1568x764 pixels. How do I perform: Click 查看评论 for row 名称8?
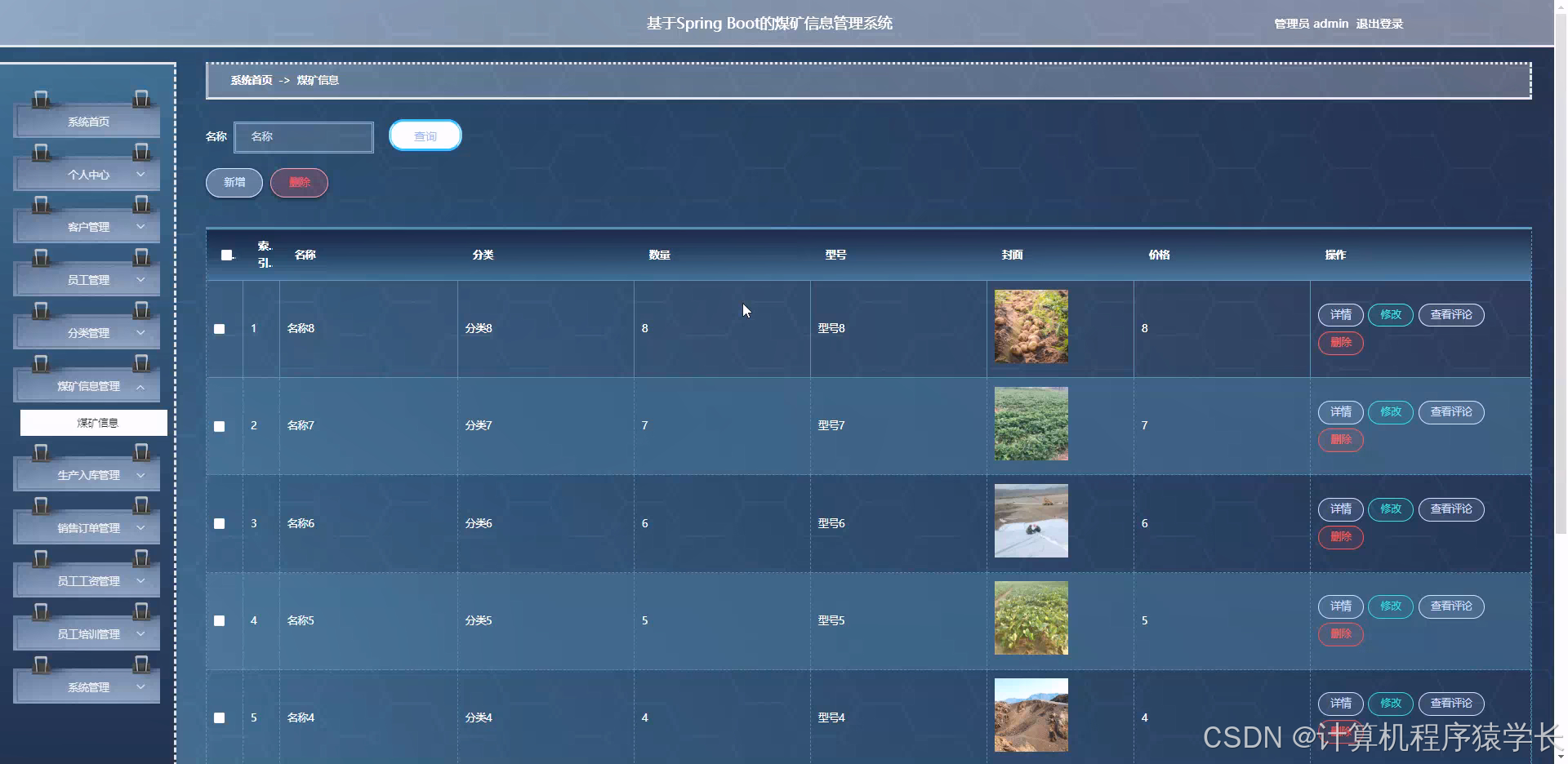(1451, 315)
